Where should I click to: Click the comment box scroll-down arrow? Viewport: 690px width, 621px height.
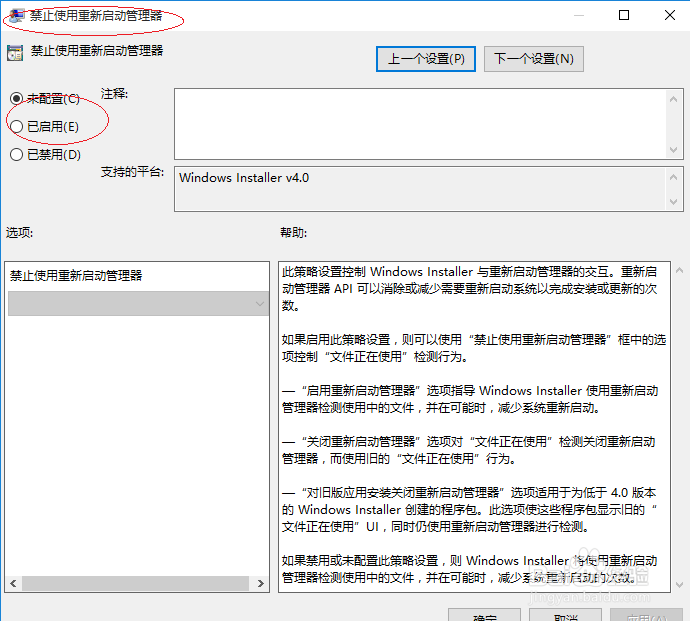[673, 150]
